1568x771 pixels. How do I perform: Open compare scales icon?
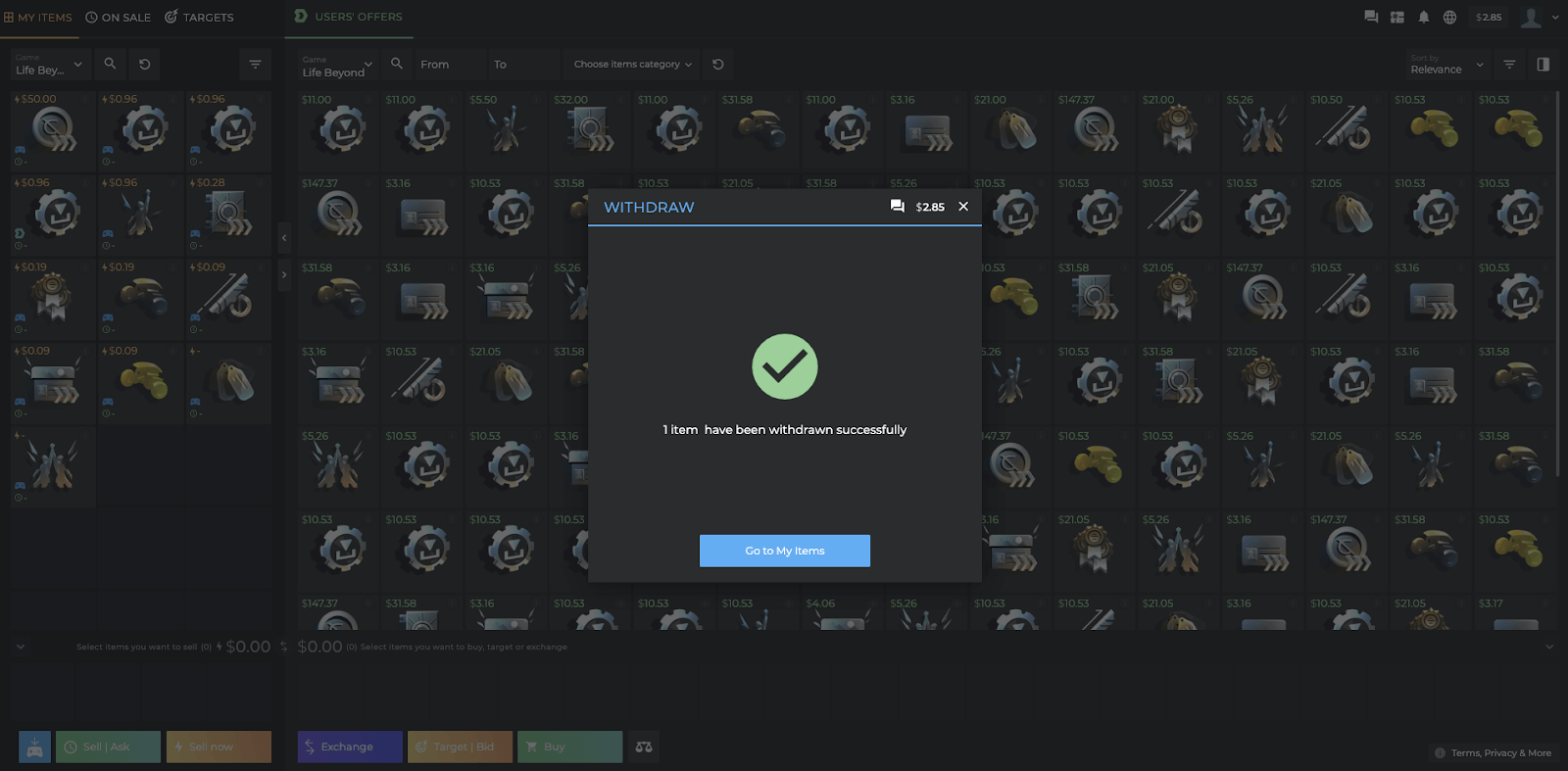644,747
